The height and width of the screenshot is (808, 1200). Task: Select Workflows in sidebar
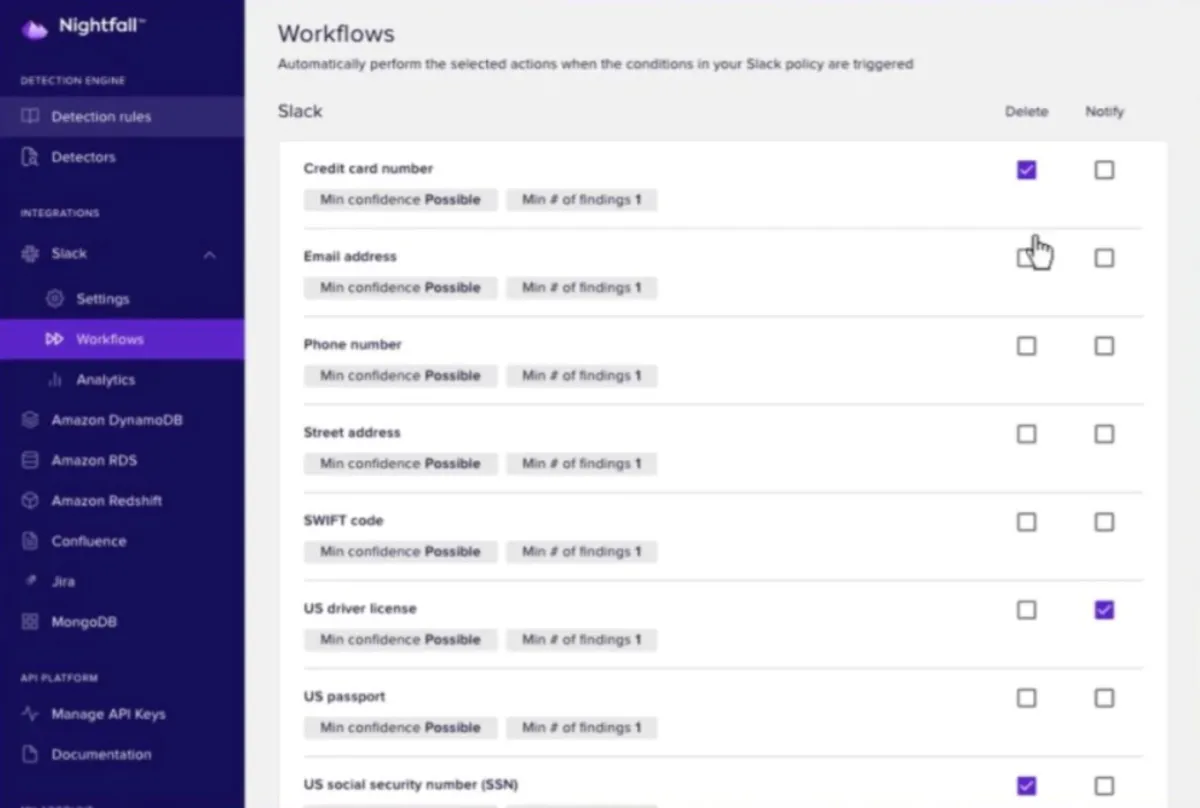pos(122,339)
